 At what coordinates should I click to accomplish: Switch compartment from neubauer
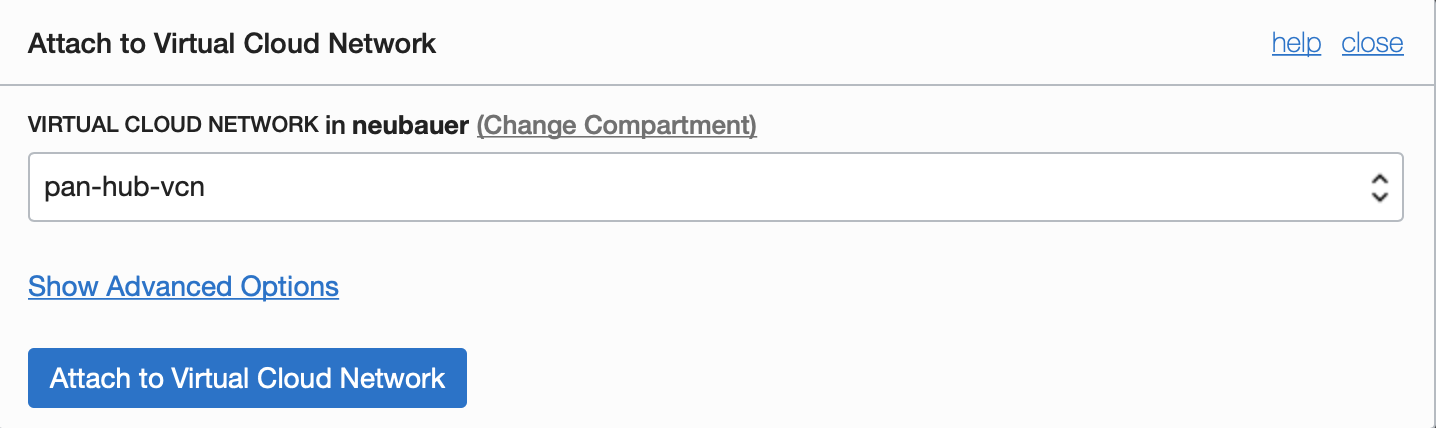616,125
